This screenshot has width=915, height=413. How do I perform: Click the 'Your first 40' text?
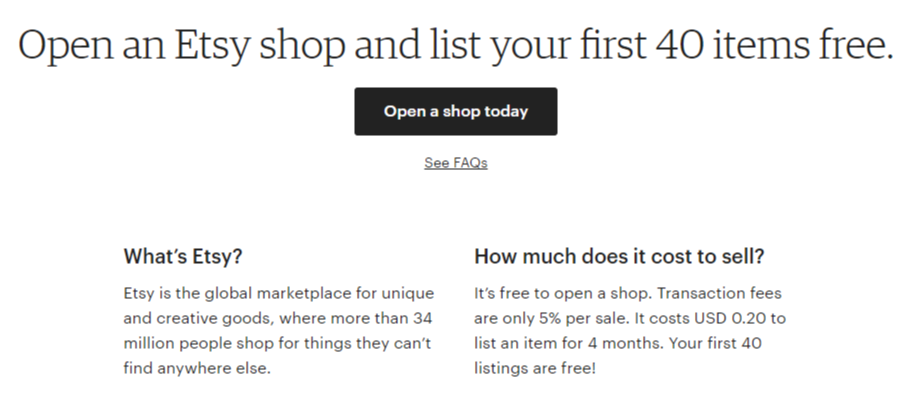(x=715, y=344)
